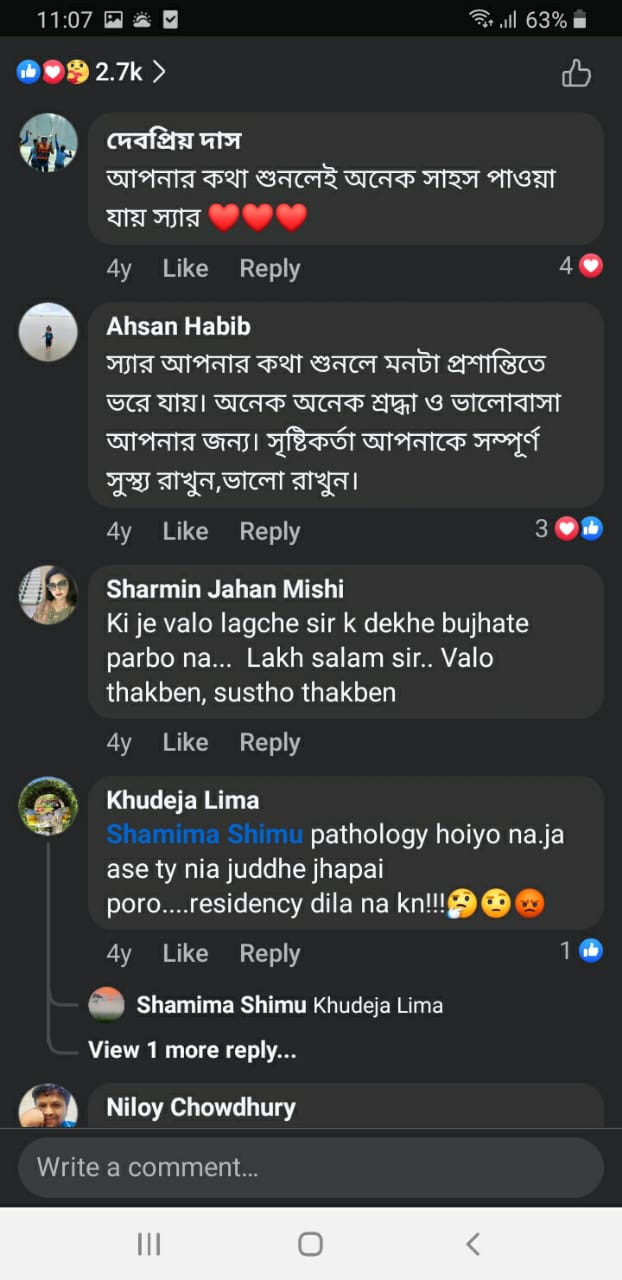The height and width of the screenshot is (1280, 622).
Task: Tap the reaction icons on Ahsan Habib's comment
Action: (579, 529)
